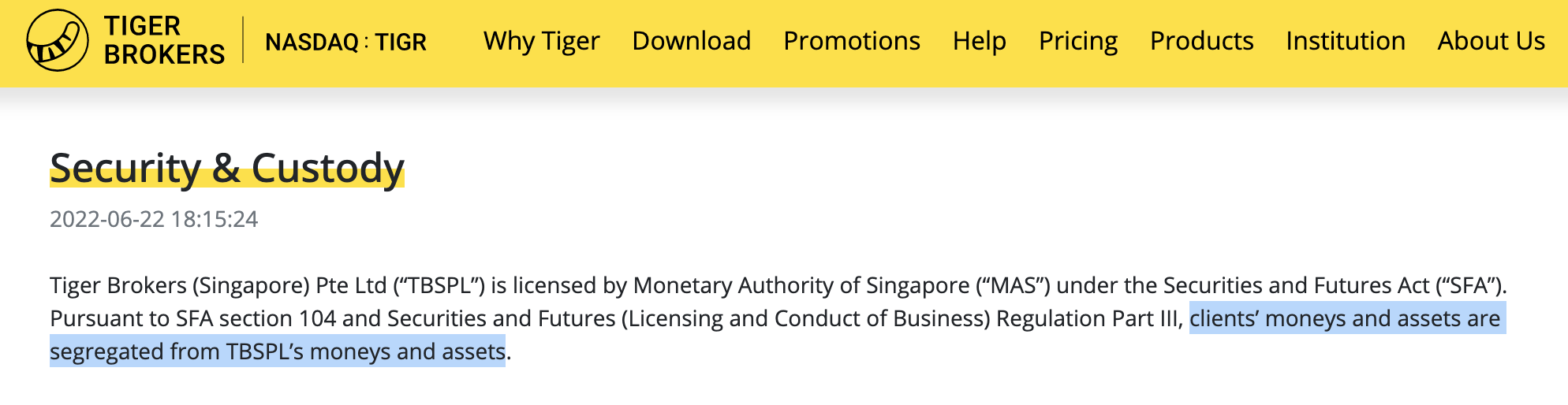This screenshot has height=405, width=1568.
Task: Open the Why Tiger menu
Action: [x=542, y=41]
